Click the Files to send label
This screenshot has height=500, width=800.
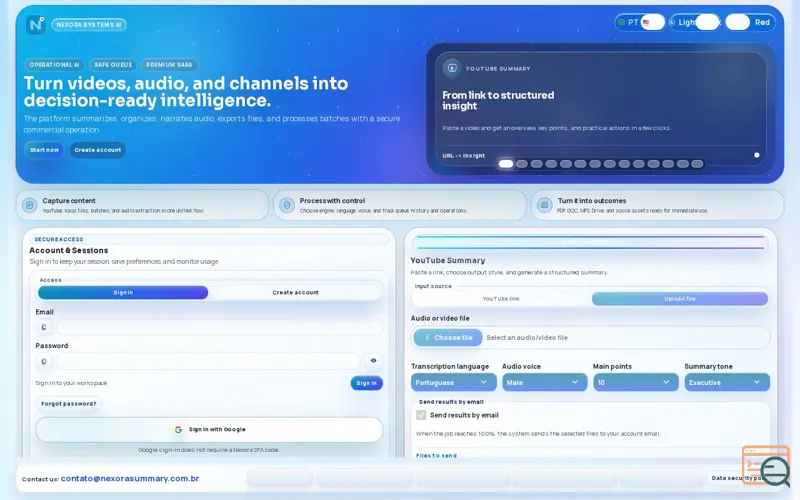(436, 455)
